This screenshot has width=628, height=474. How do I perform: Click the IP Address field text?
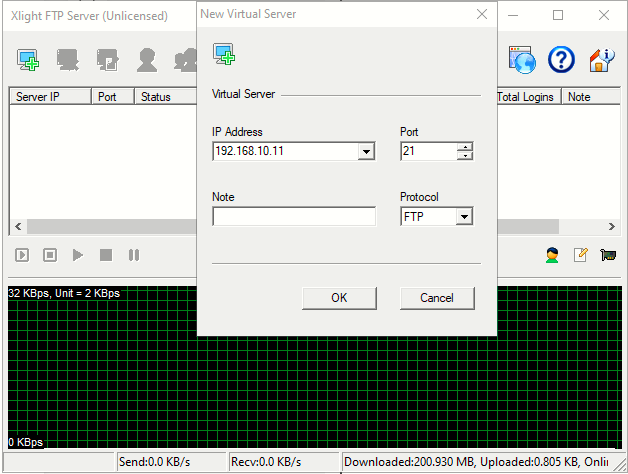pyautogui.click(x=250, y=151)
